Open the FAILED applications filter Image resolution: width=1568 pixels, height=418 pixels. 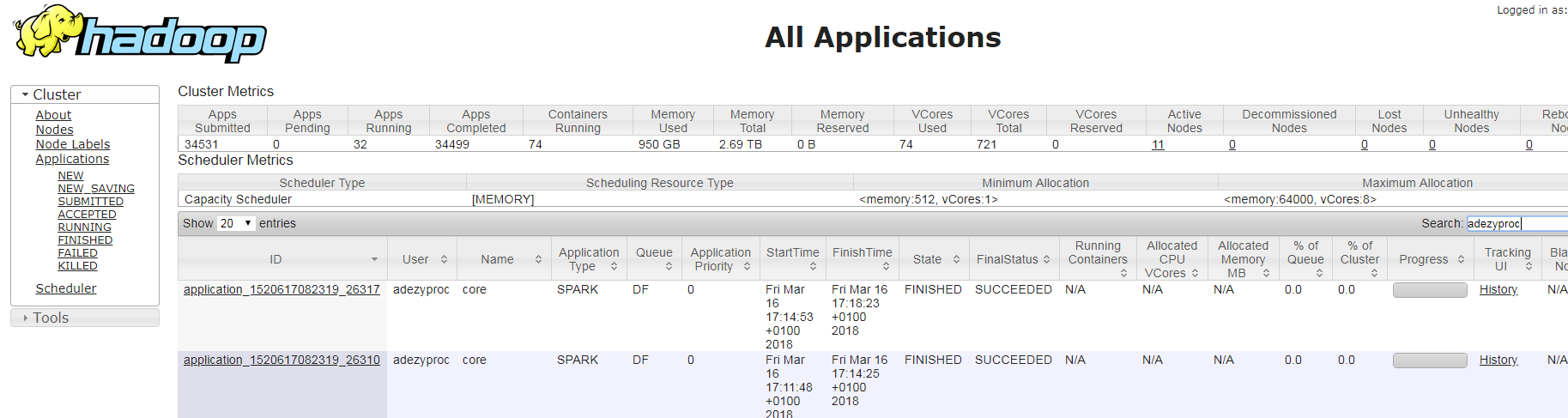pos(77,253)
